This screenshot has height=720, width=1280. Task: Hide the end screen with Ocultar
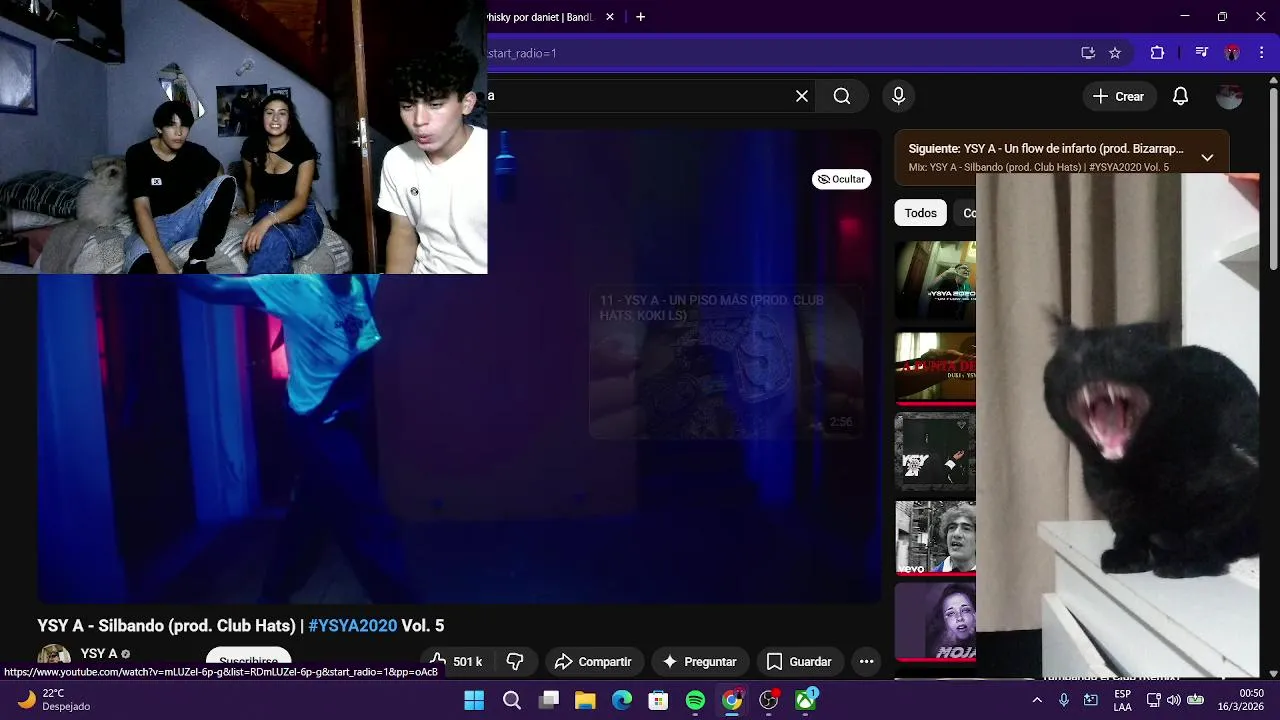[x=841, y=179]
